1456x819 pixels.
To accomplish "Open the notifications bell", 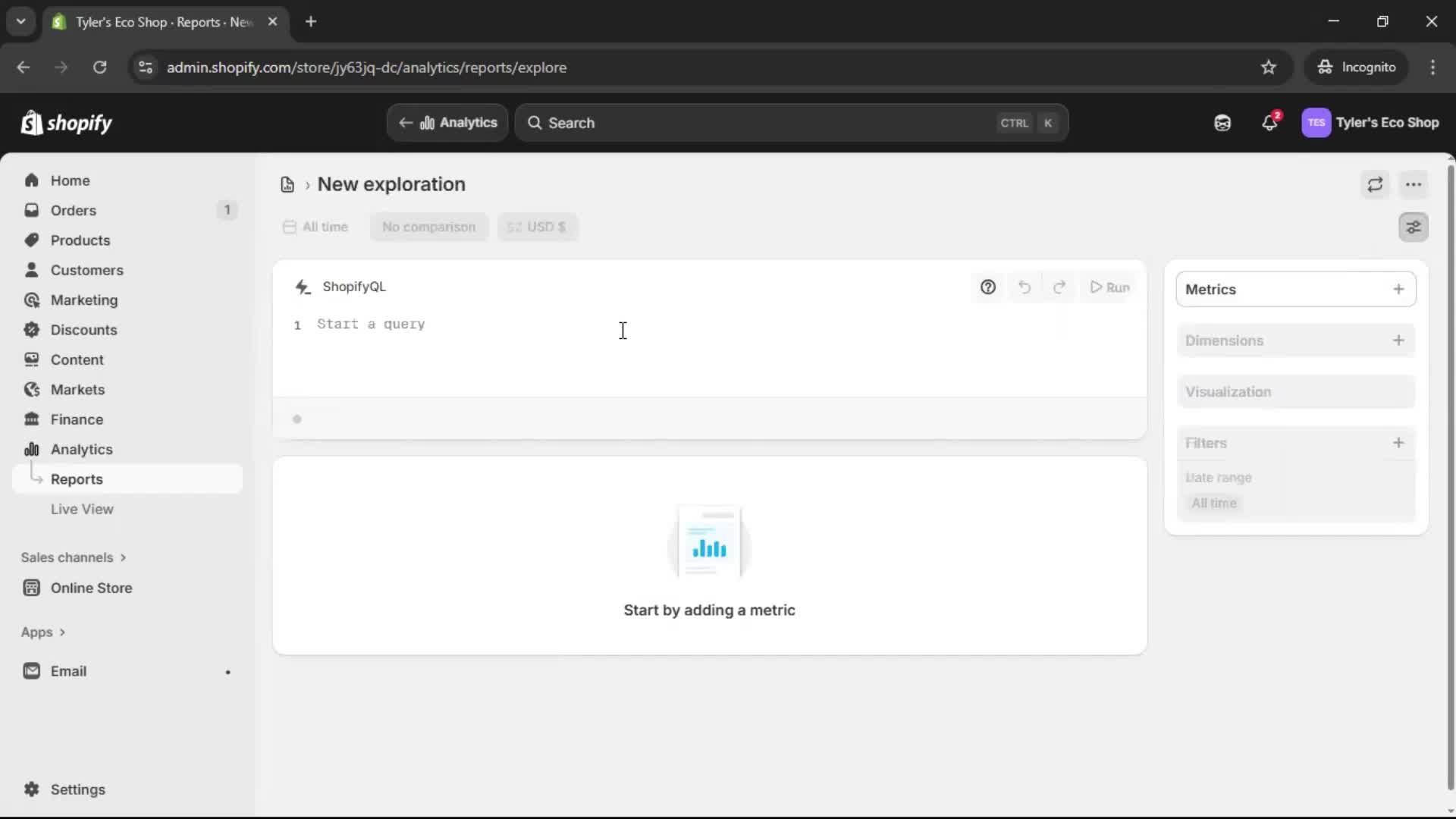I will pyautogui.click(x=1270, y=122).
